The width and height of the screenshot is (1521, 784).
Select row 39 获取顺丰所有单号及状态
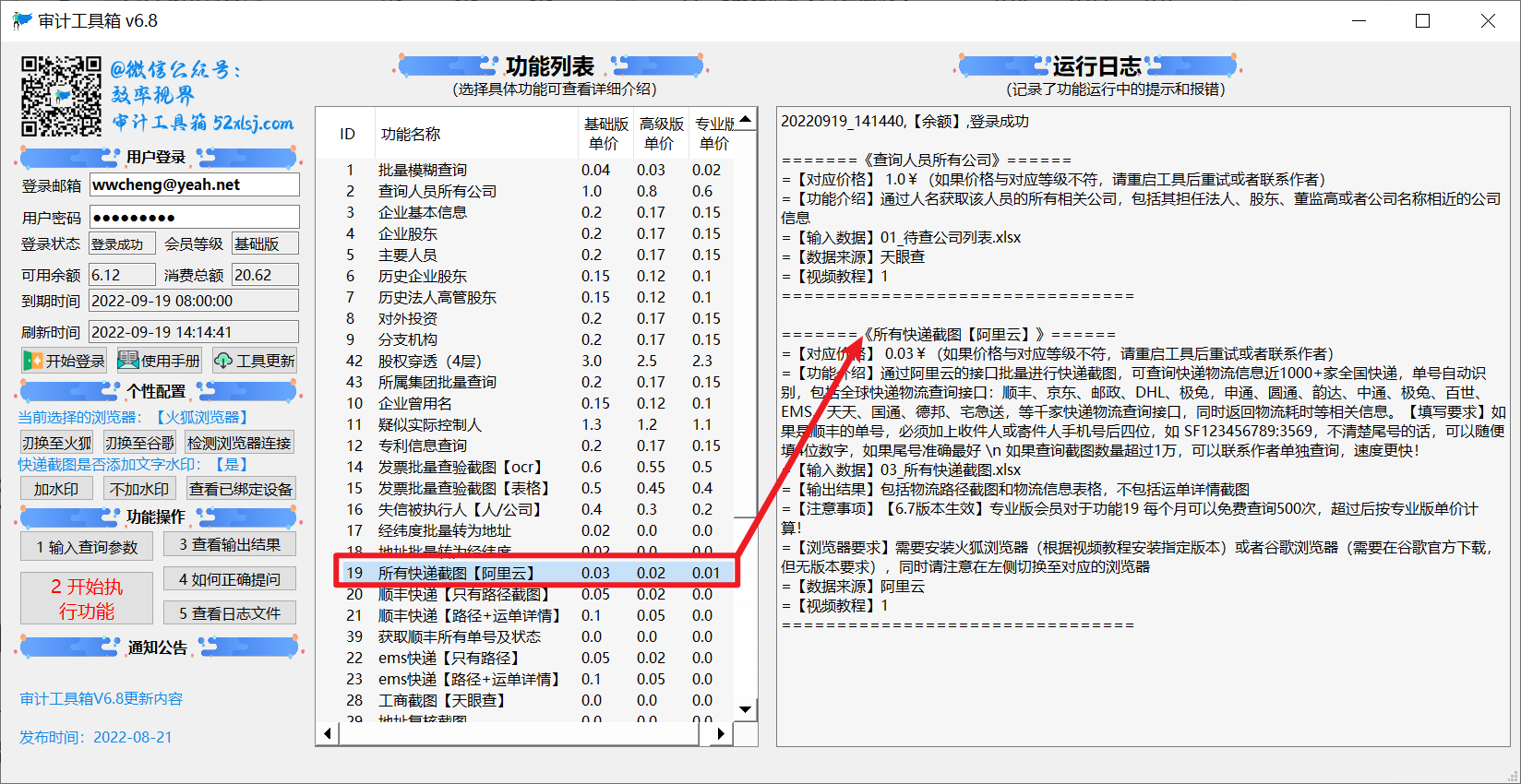tap(526, 636)
